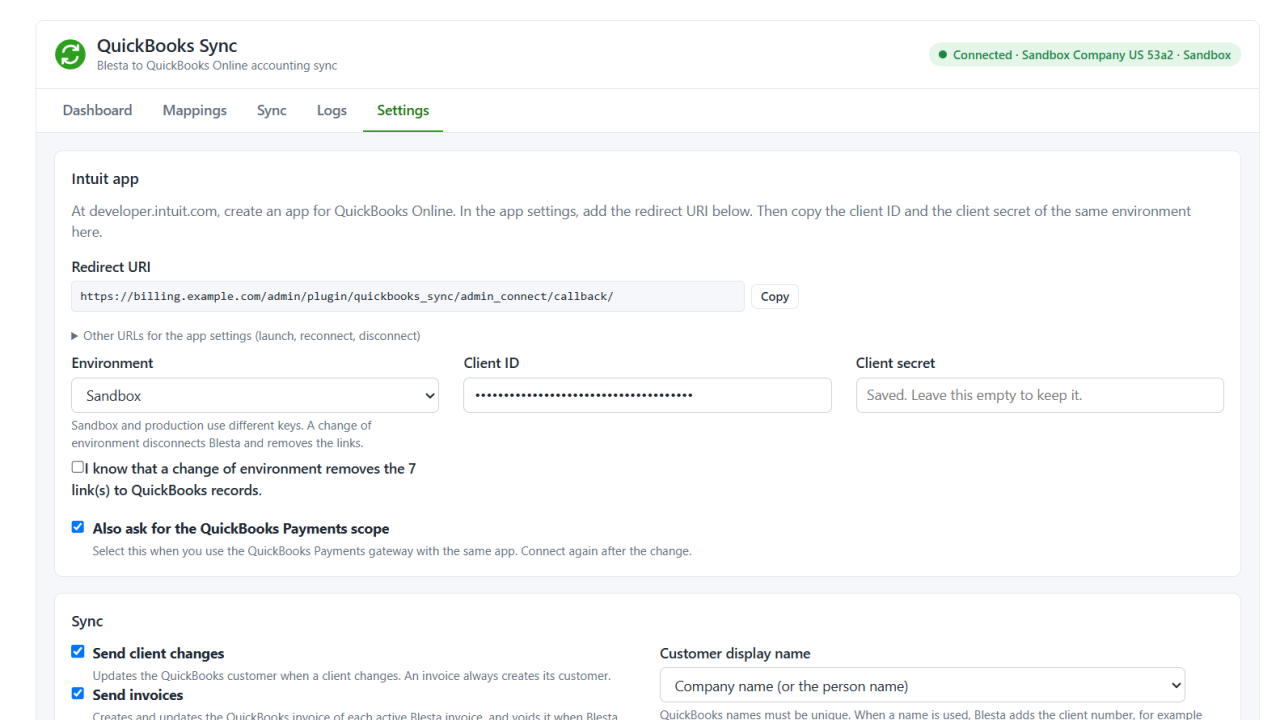The width and height of the screenshot is (1280, 720).
Task: Click the Customer display name label
Action: (x=735, y=653)
